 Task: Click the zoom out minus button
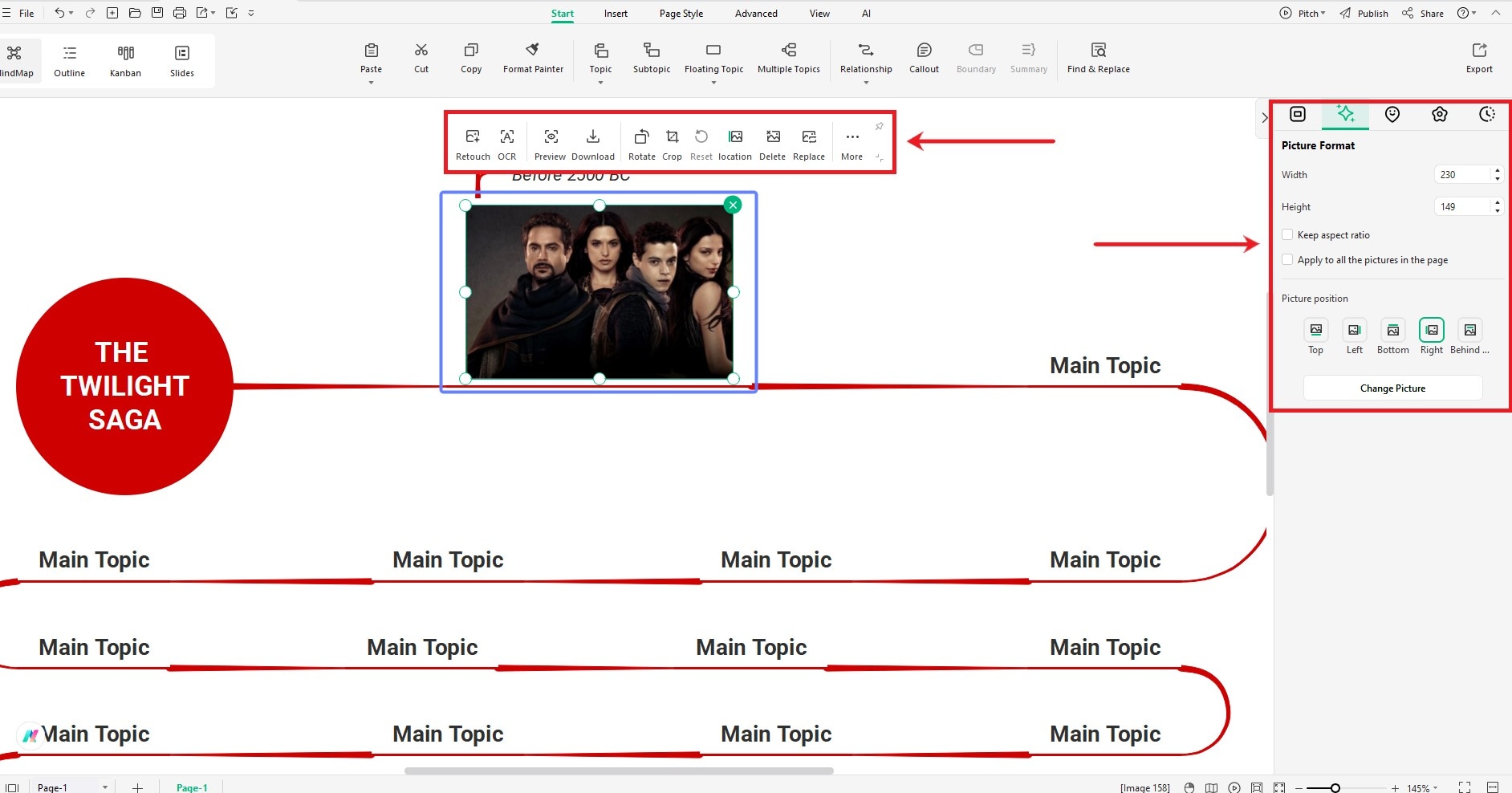coord(1299,788)
